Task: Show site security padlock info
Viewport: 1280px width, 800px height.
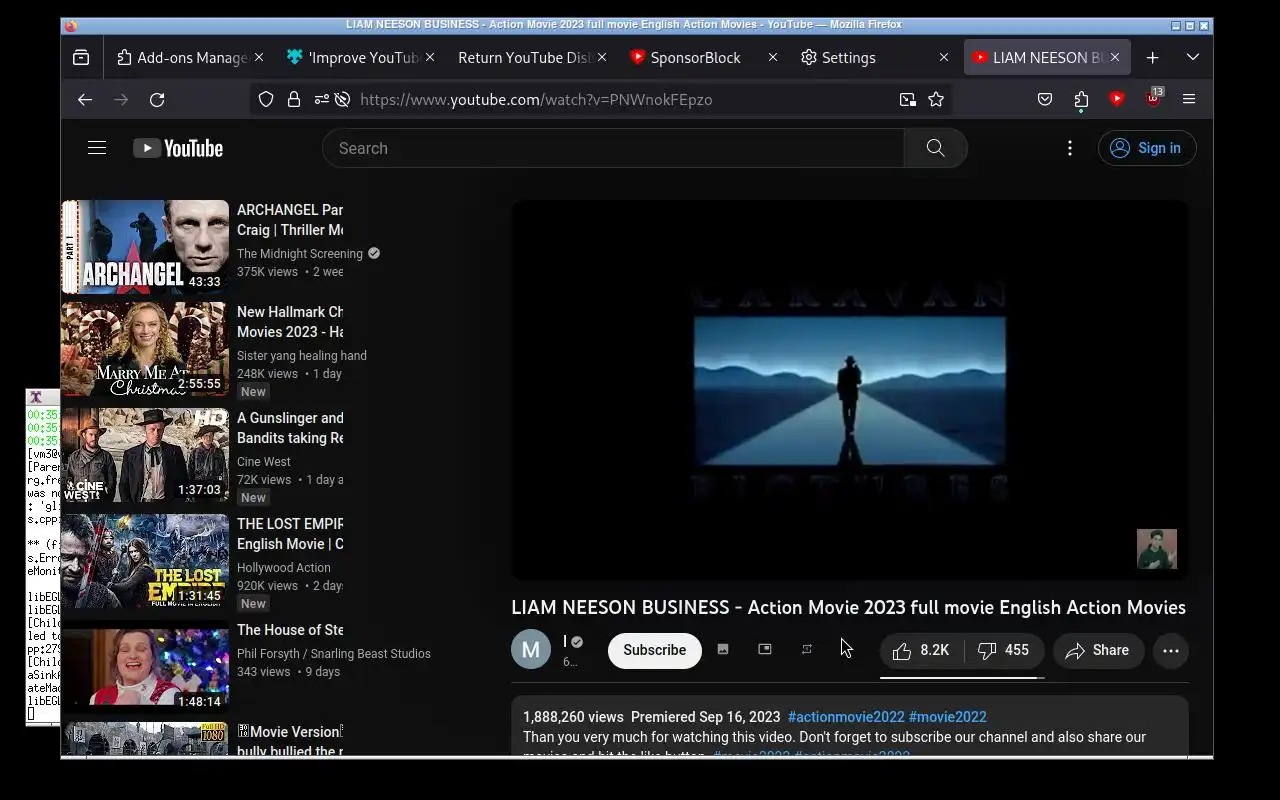Action: click(294, 99)
